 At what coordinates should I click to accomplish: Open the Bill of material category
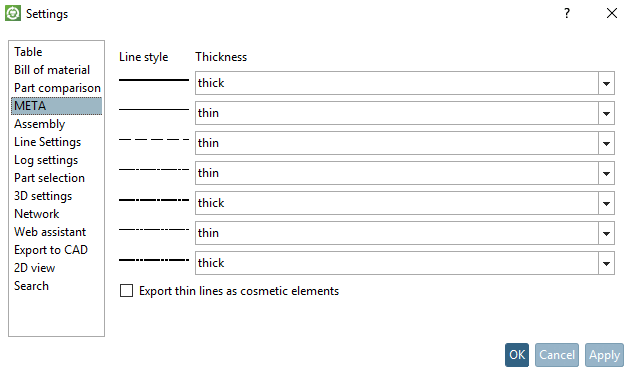52,70
